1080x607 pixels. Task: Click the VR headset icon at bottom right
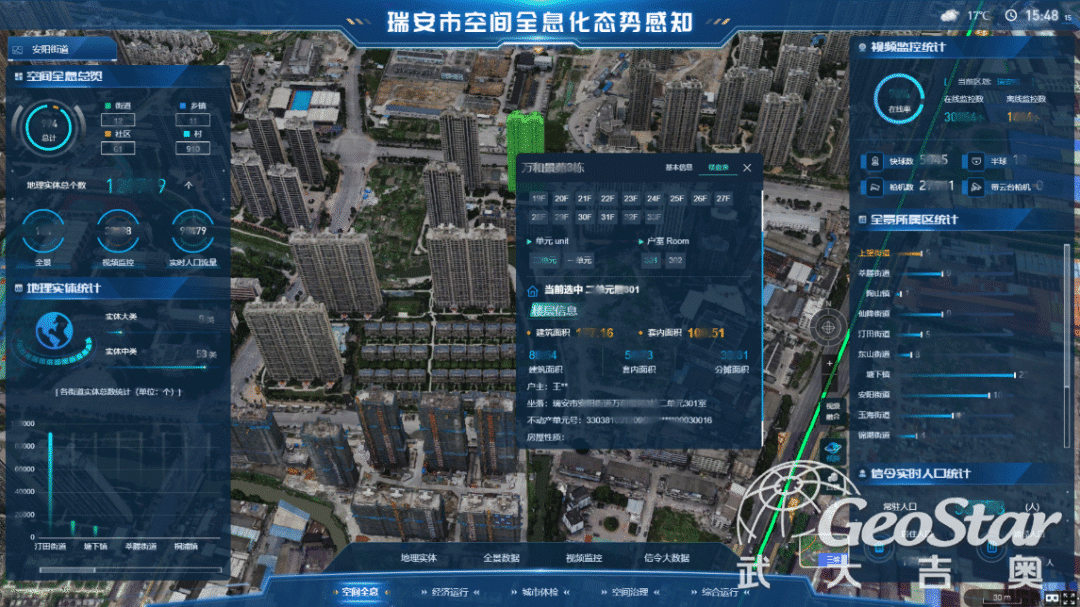(1051, 597)
